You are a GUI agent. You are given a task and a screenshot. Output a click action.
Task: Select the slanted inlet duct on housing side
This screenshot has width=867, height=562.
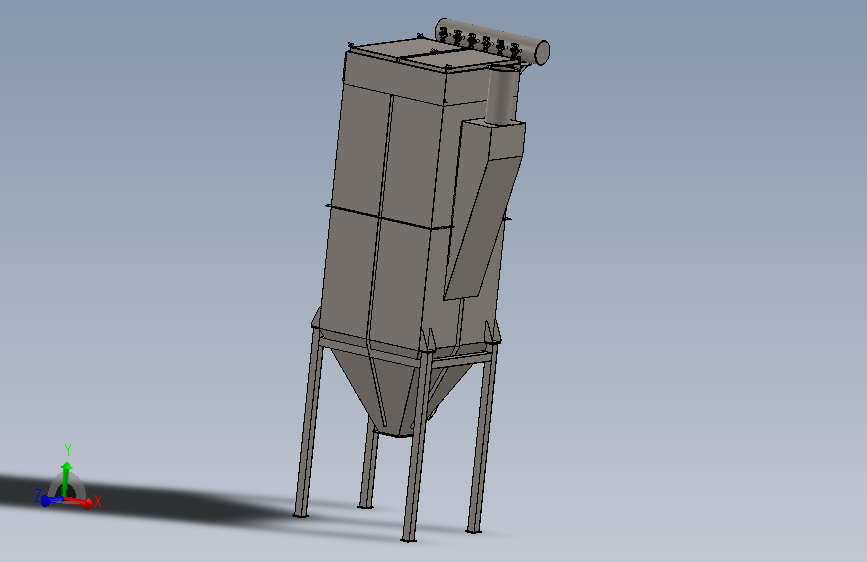(x=484, y=210)
